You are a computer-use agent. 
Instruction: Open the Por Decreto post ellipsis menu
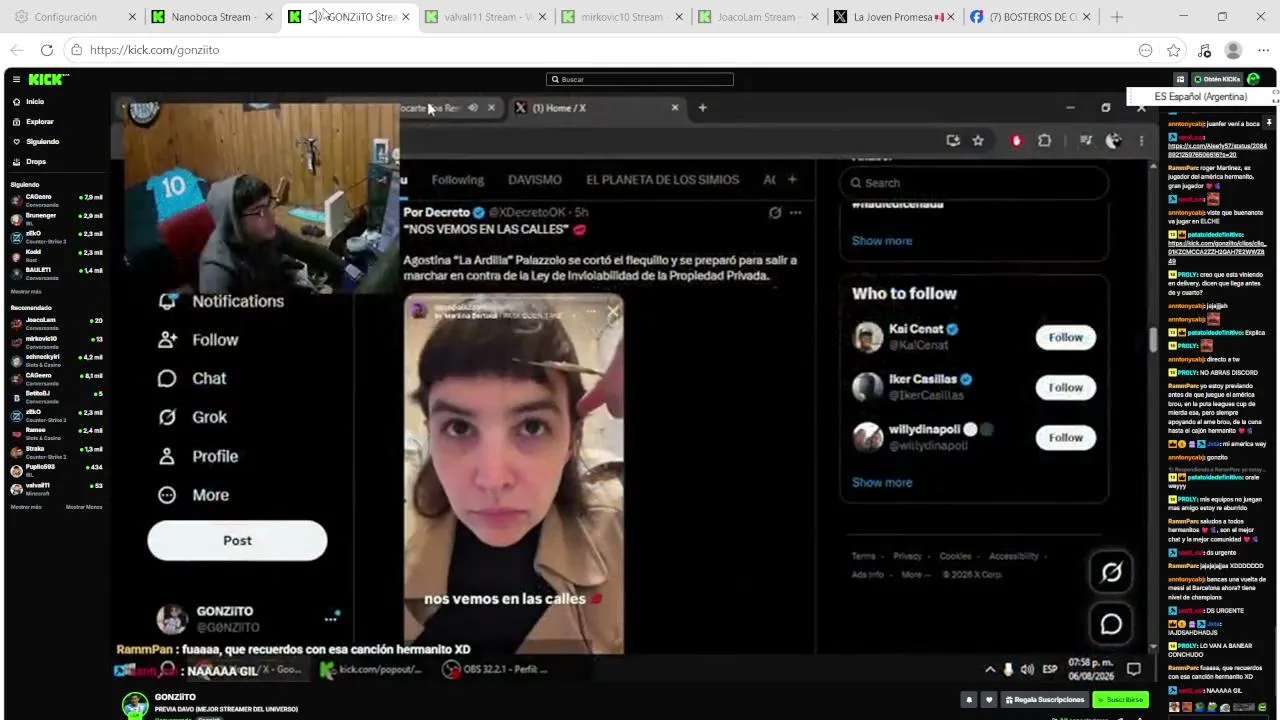[x=795, y=213]
